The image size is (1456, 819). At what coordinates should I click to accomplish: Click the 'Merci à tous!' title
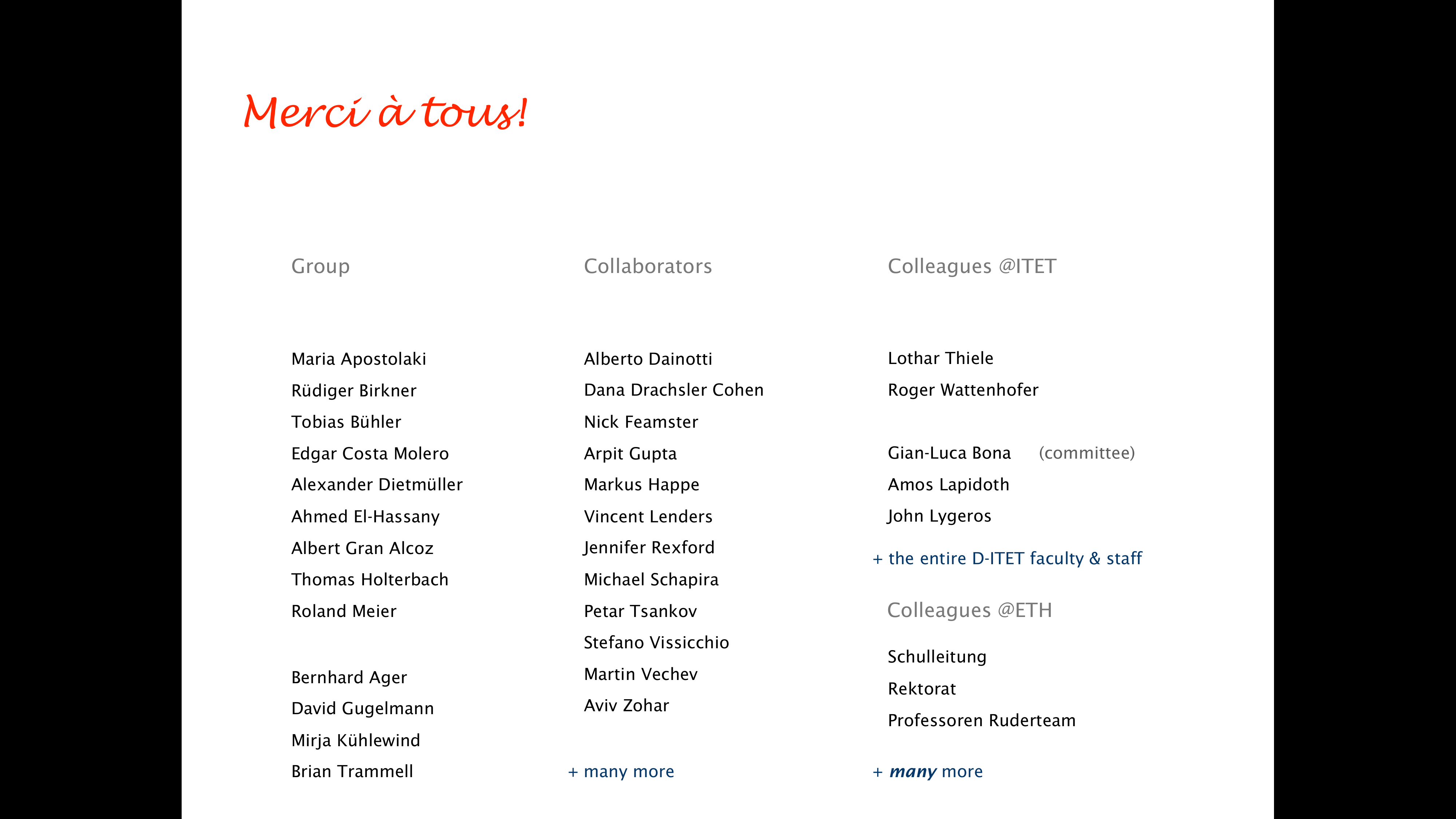[x=385, y=111]
